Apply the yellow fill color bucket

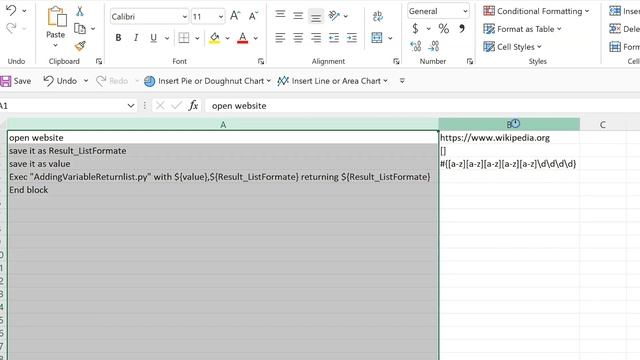[x=214, y=38]
